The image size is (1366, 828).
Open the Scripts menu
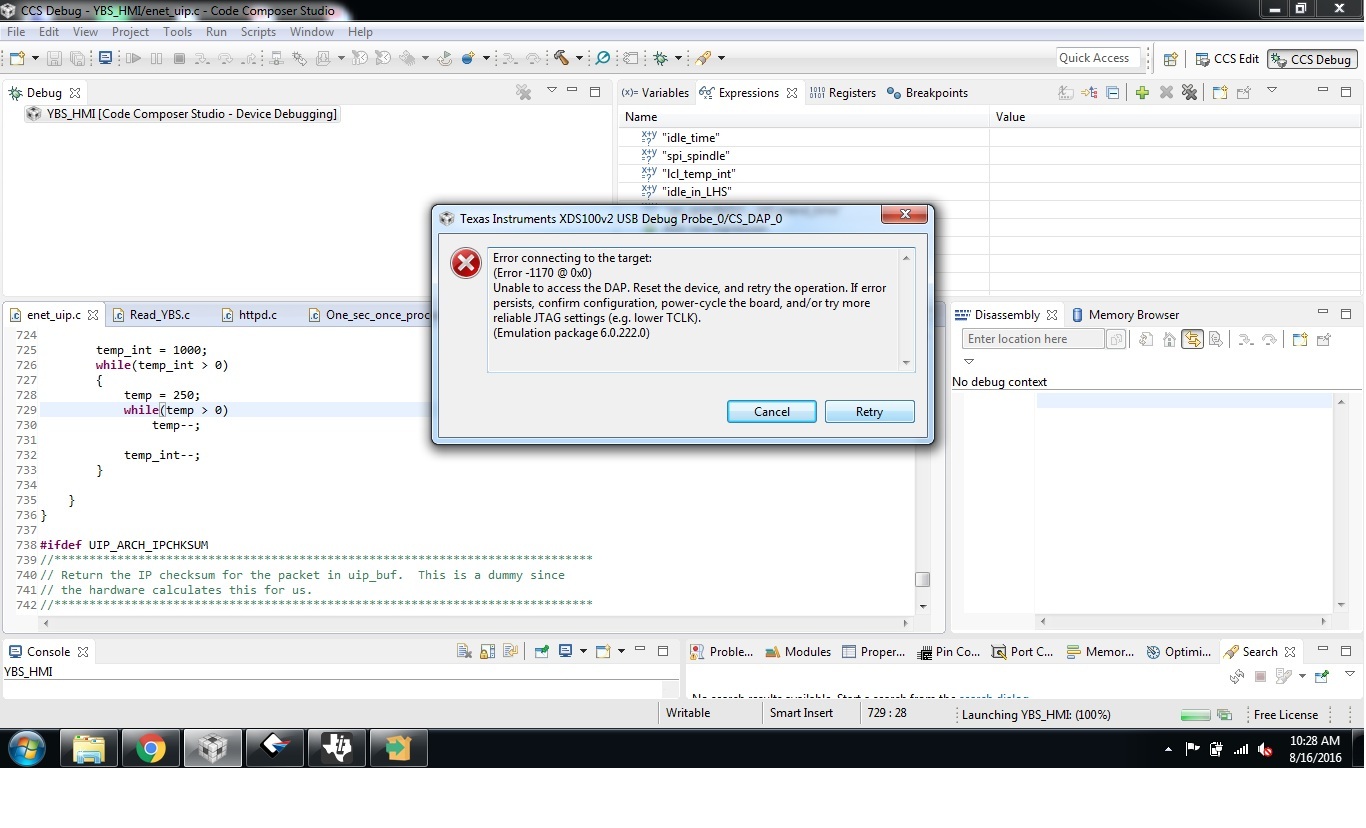click(258, 32)
